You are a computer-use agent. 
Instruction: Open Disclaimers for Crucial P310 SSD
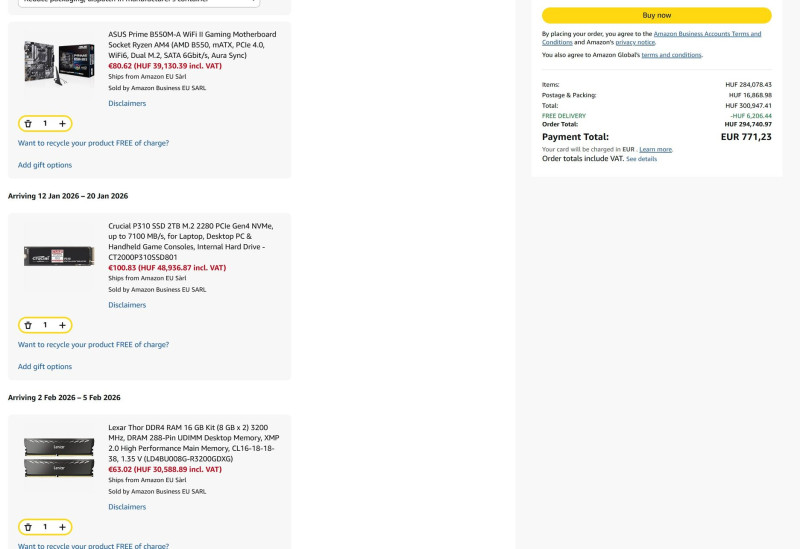point(127,305)
